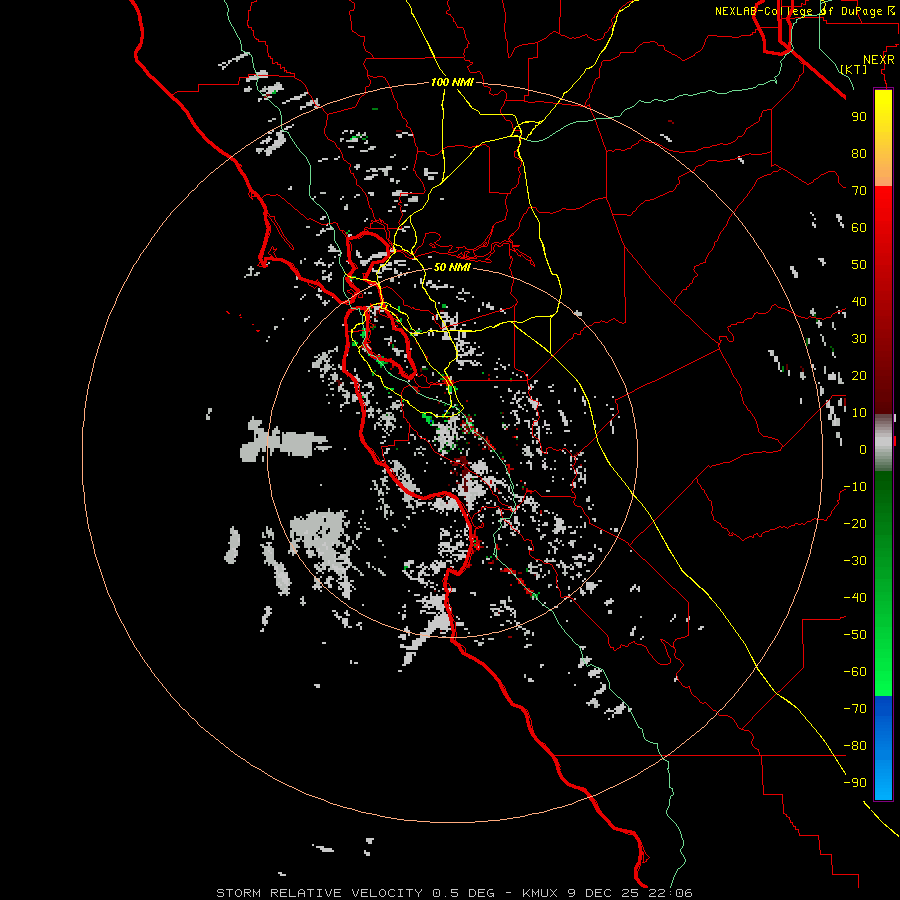900x900 pixels.
Task: Click the -40 value on the velocity scale
Action: (x=855, y=598)
